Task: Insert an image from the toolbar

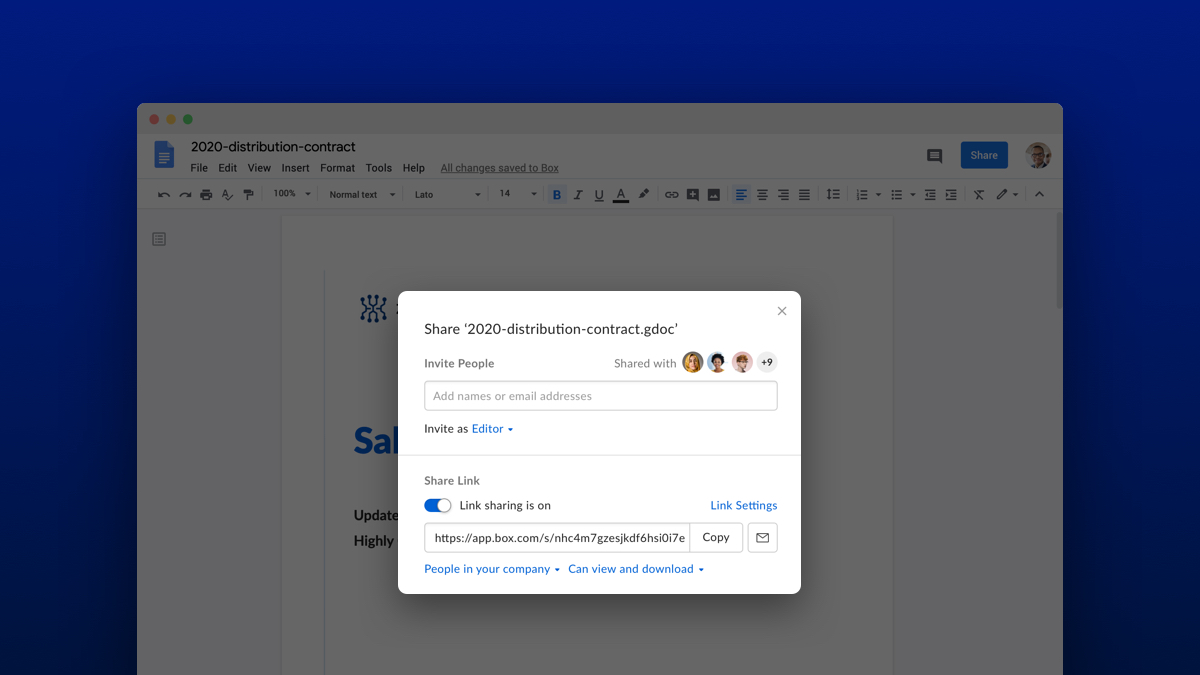Action: (713, 194)
